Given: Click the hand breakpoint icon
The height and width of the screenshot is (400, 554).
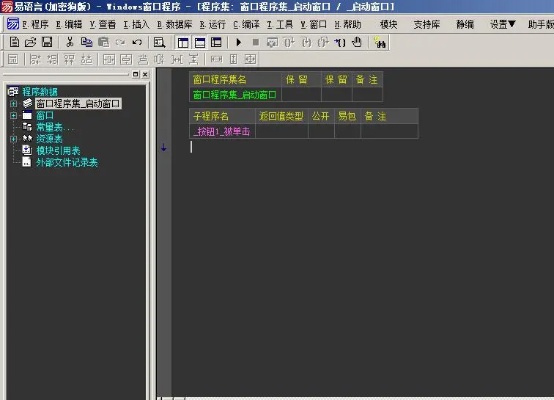Looking at the screenshot, I should 357,42.
